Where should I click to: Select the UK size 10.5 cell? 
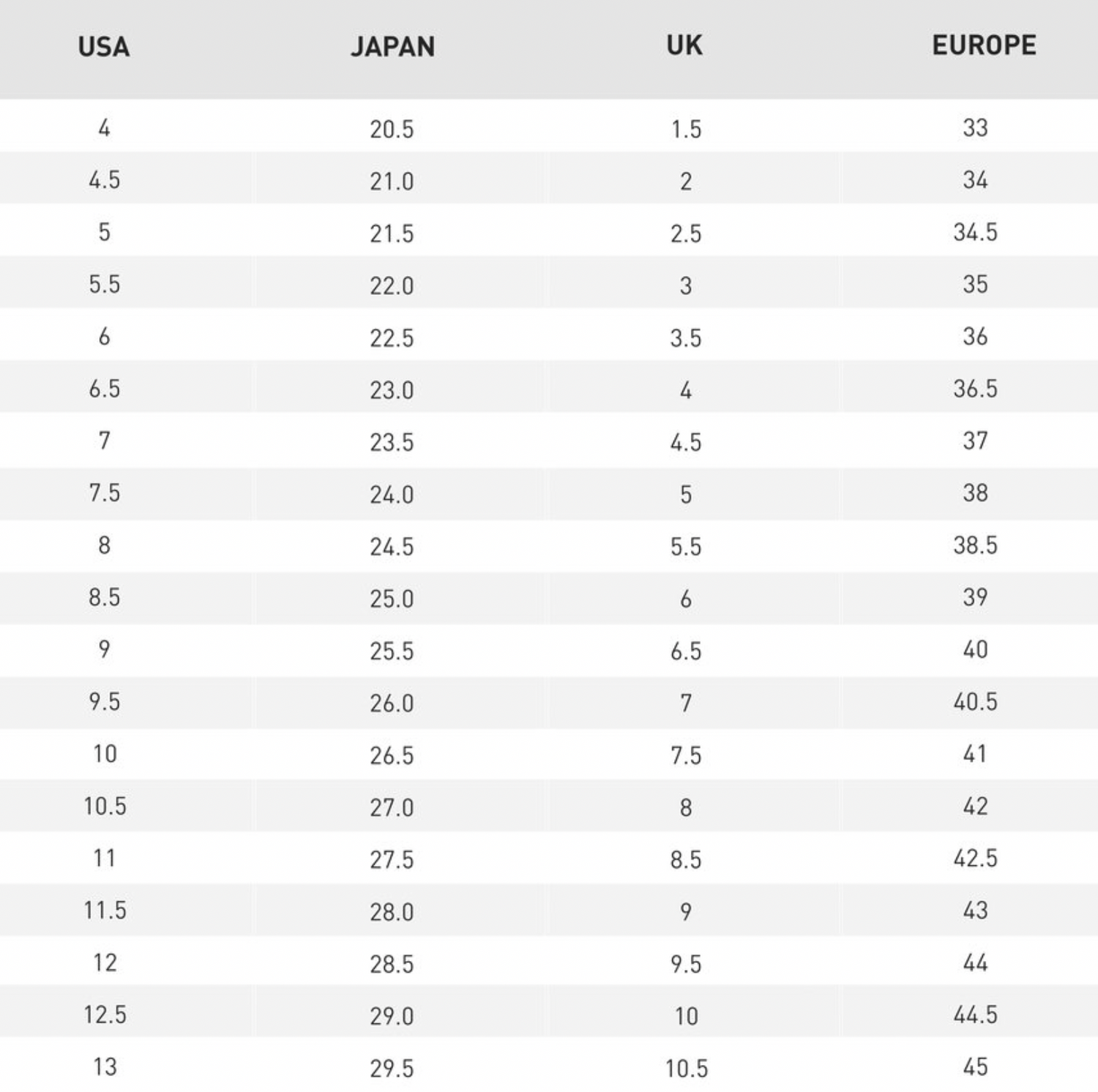686,1069
